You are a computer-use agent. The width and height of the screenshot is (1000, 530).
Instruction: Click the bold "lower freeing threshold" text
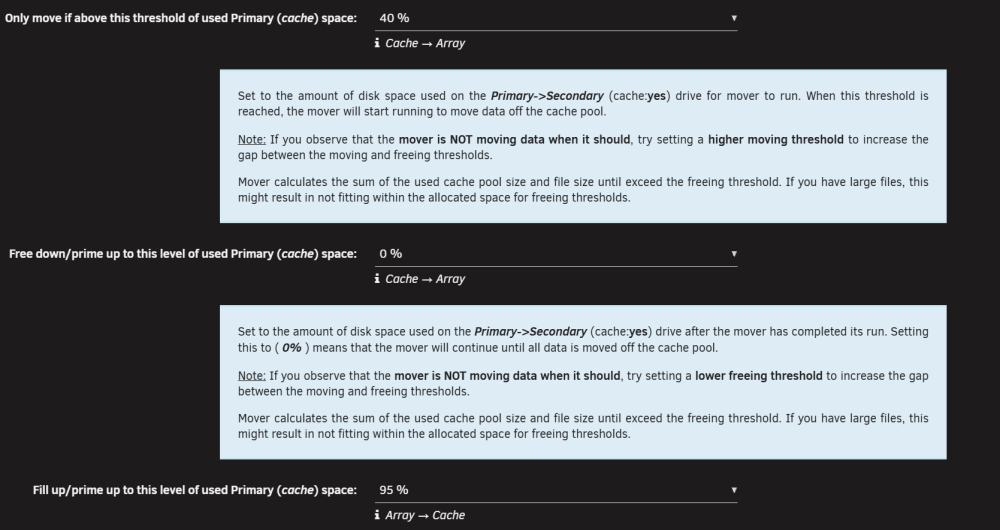pyautogui.click(x=759, y=376)
